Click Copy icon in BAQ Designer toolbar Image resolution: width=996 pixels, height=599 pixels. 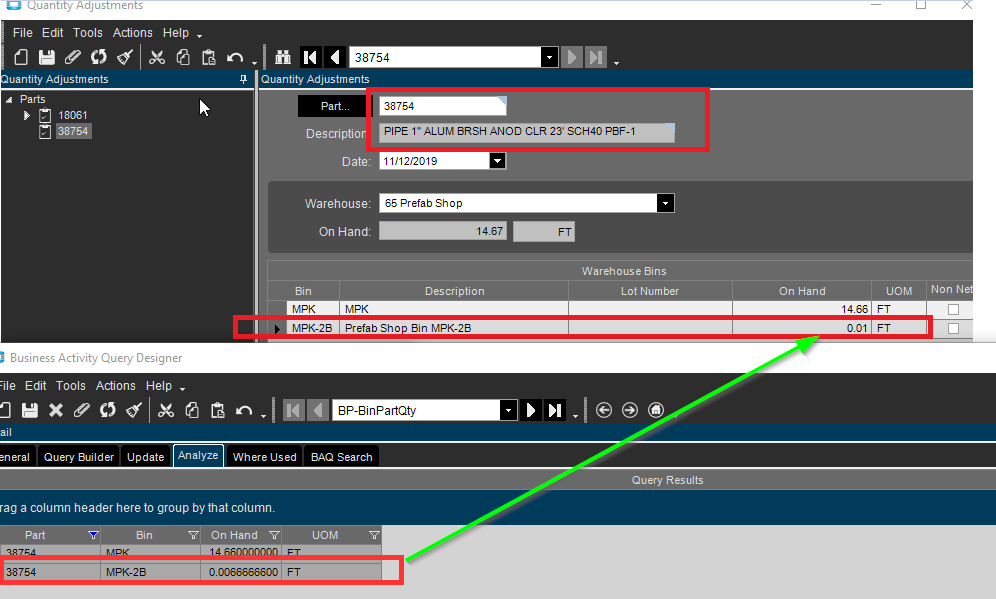pos(192,410)
